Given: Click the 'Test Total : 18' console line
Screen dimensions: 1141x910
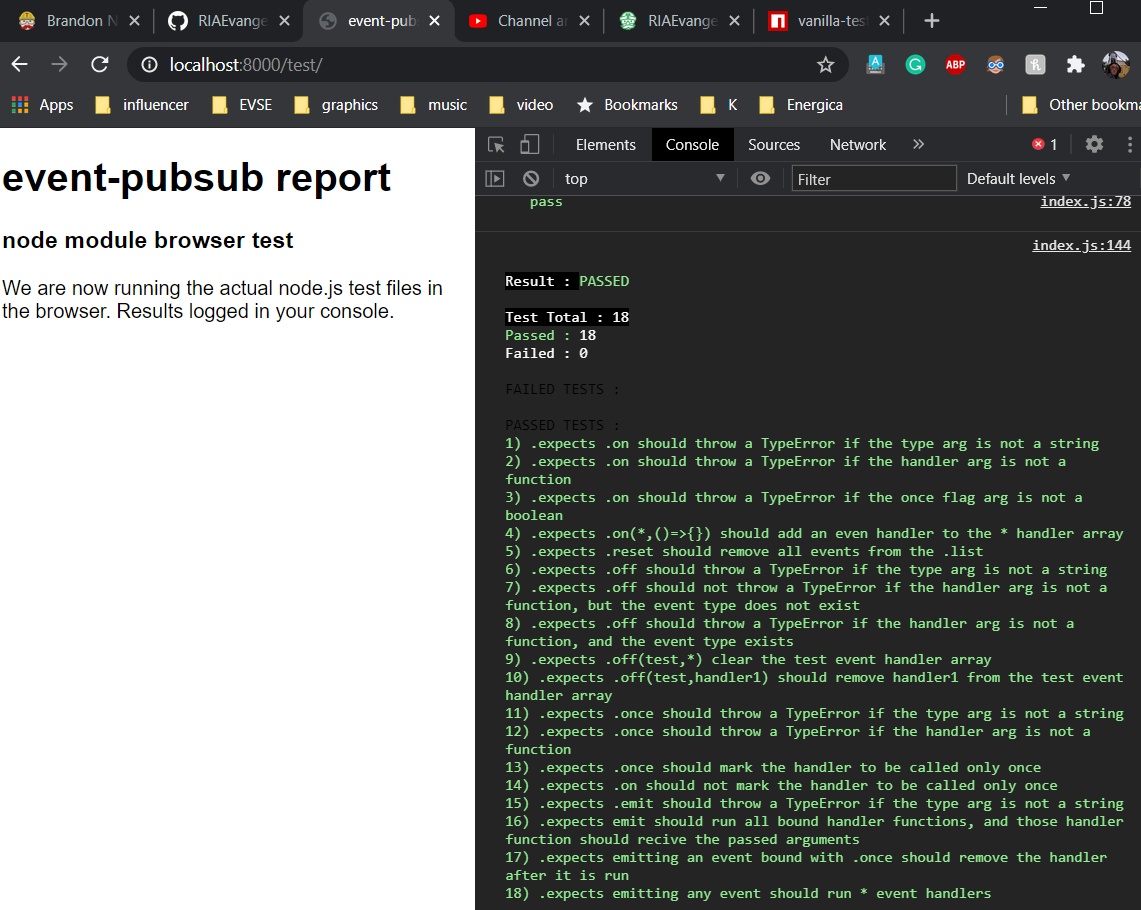Looking at the screenshot, I should pos(567,317).
